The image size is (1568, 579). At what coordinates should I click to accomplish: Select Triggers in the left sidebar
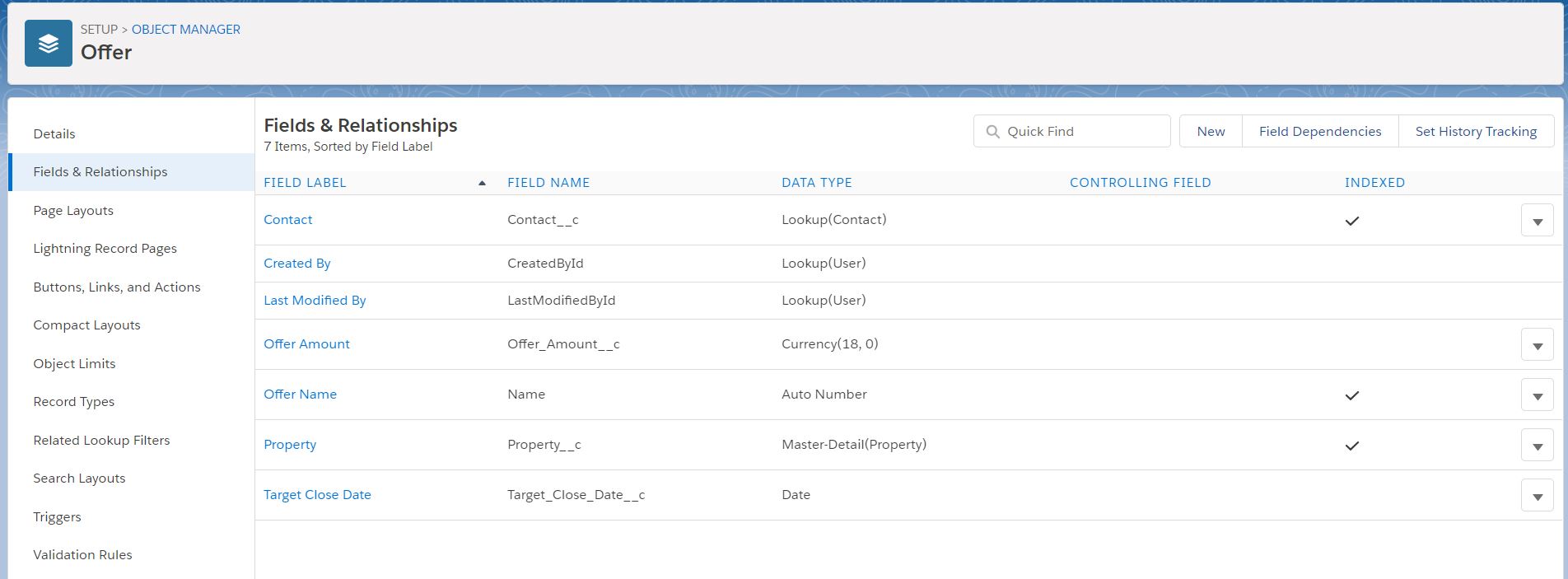tap(57, 517)
